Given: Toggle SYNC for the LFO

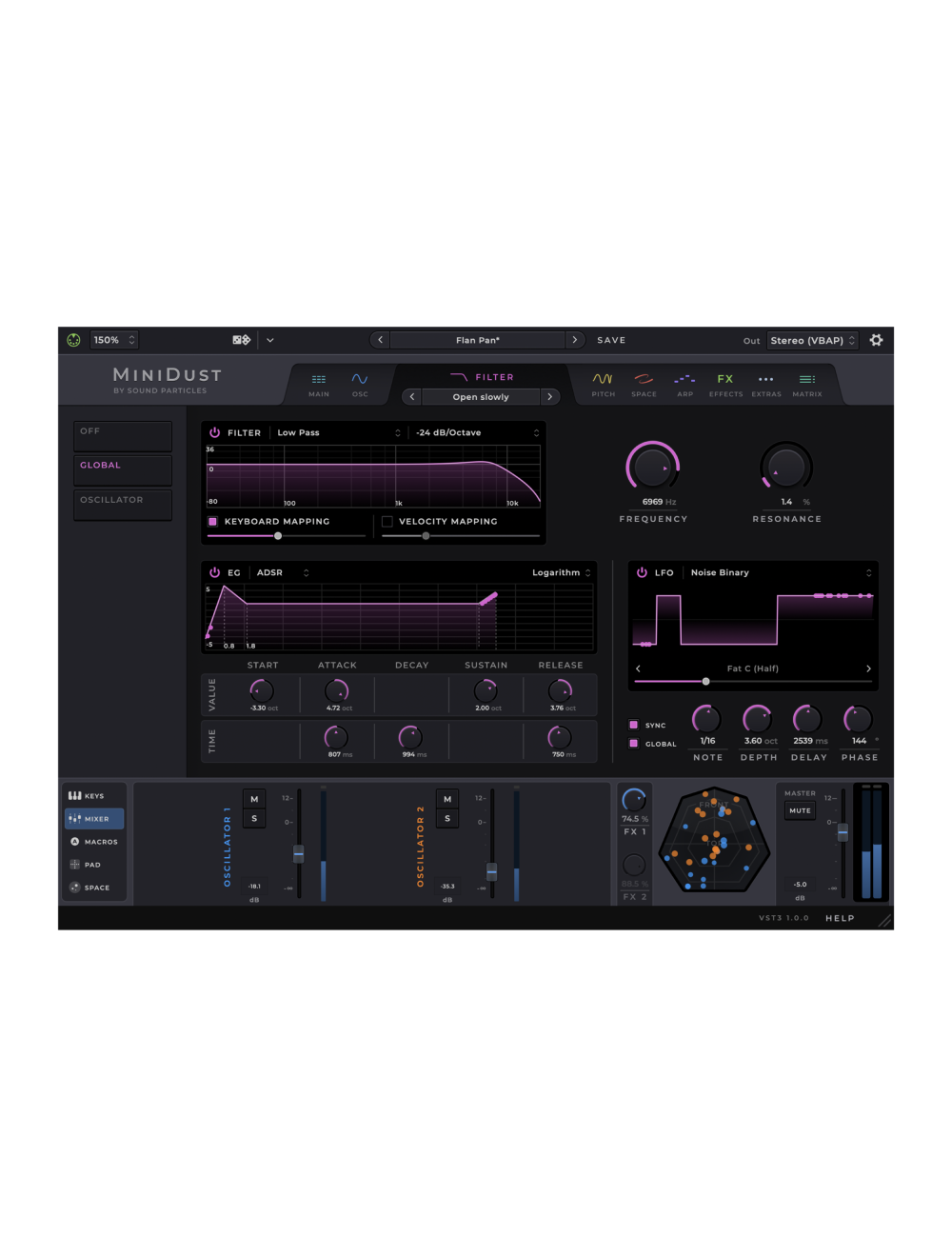Looking at the screenshot, I should coord(632,724).
